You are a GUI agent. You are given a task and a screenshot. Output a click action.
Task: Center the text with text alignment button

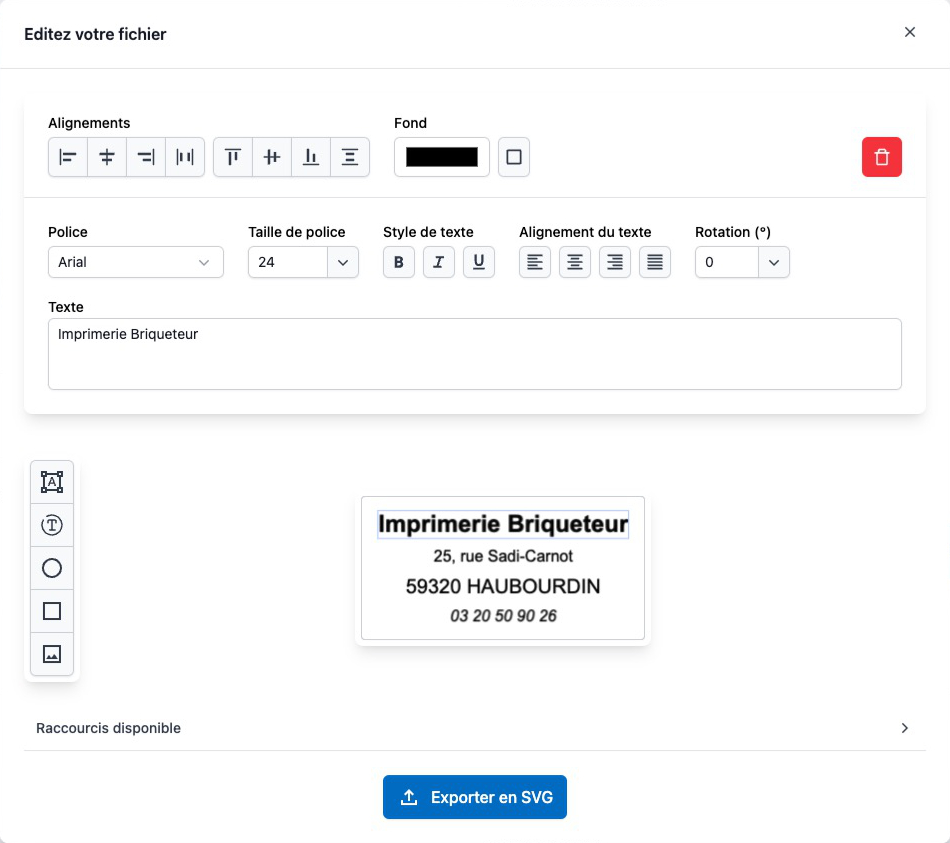(575, 262)
